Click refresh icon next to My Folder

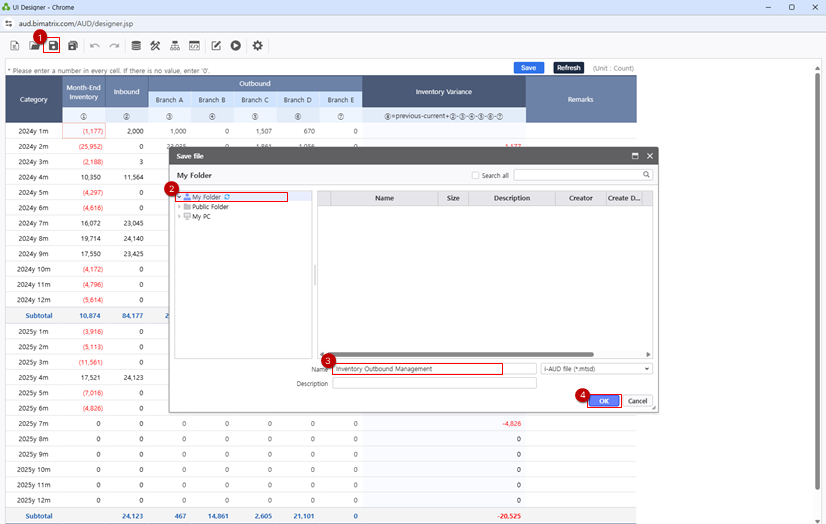[227, 198]
